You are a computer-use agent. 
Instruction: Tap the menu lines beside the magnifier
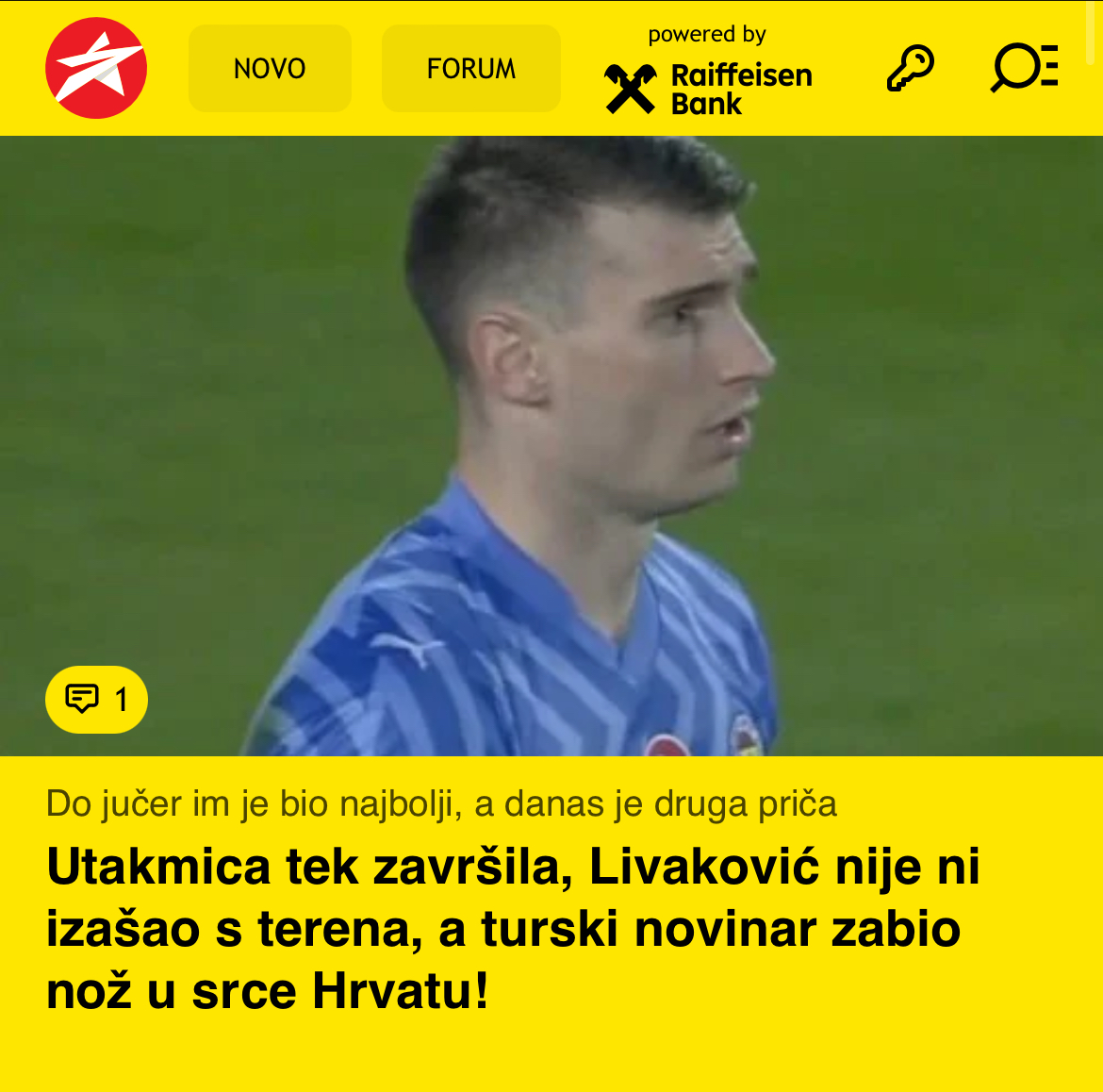pos(1049,65)
